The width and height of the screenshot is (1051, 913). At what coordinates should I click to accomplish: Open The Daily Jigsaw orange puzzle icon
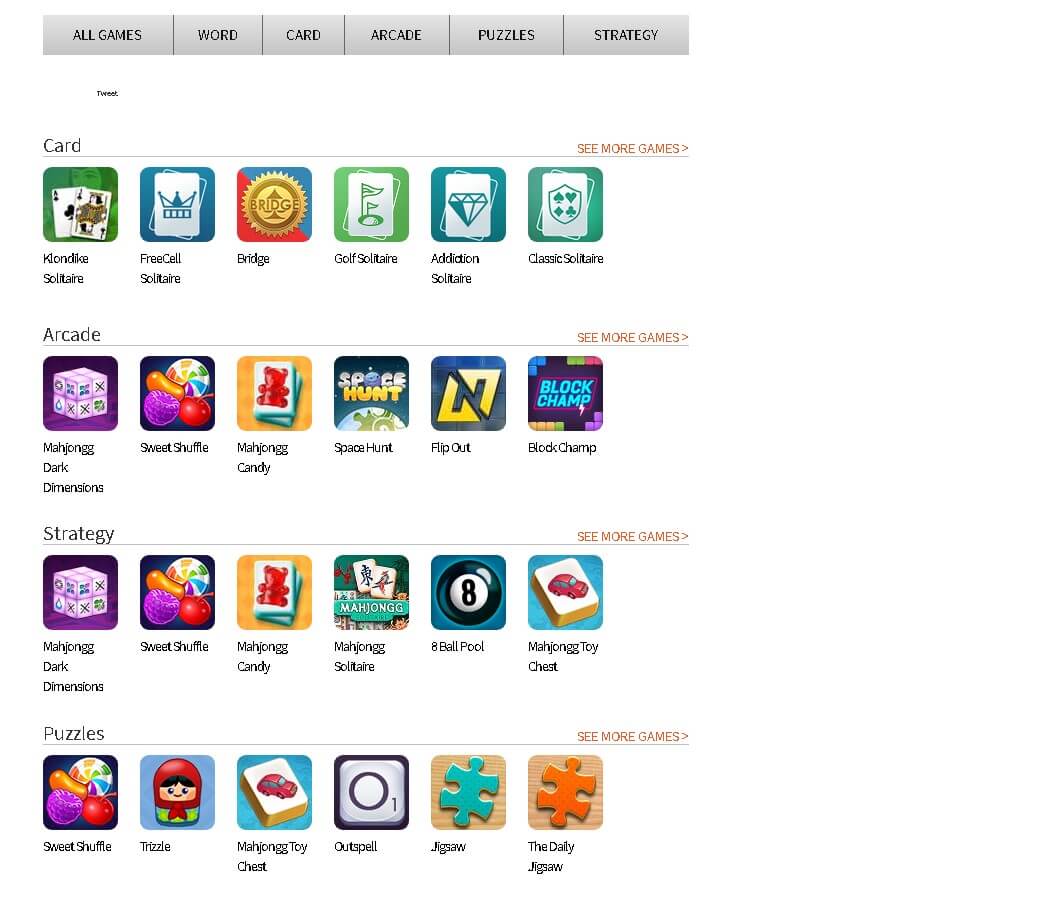click(566, 792)
